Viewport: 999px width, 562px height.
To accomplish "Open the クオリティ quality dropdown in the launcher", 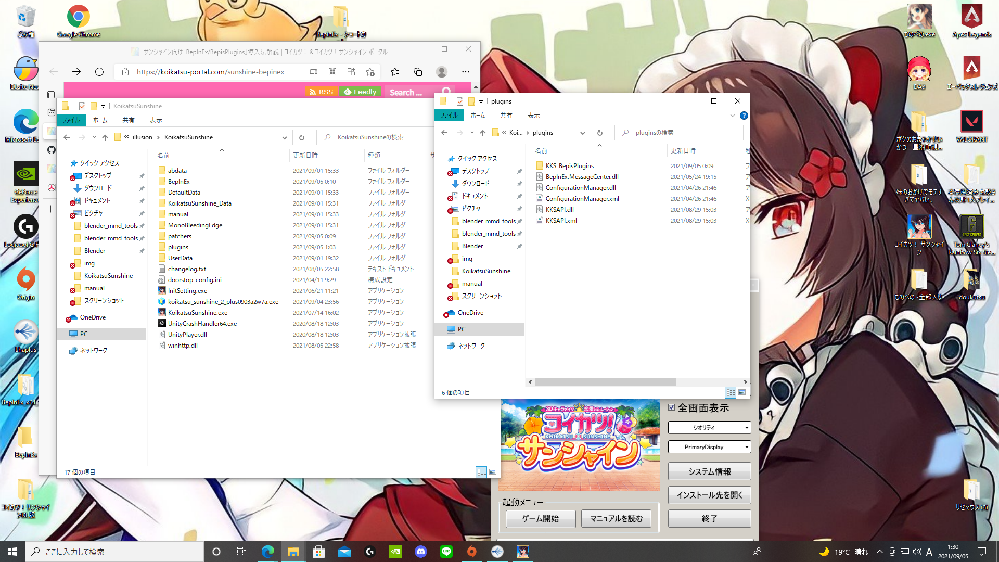I will [709, 427].
